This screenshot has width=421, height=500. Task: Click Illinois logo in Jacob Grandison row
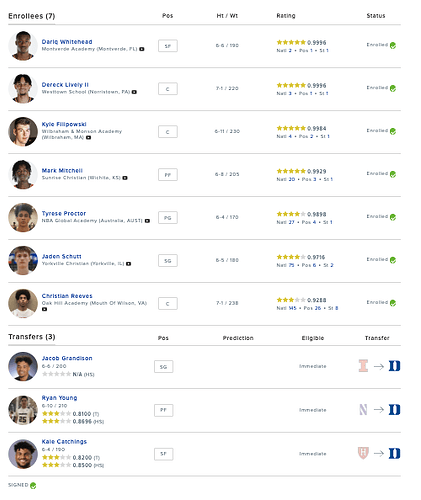click(x=363, y=366)
